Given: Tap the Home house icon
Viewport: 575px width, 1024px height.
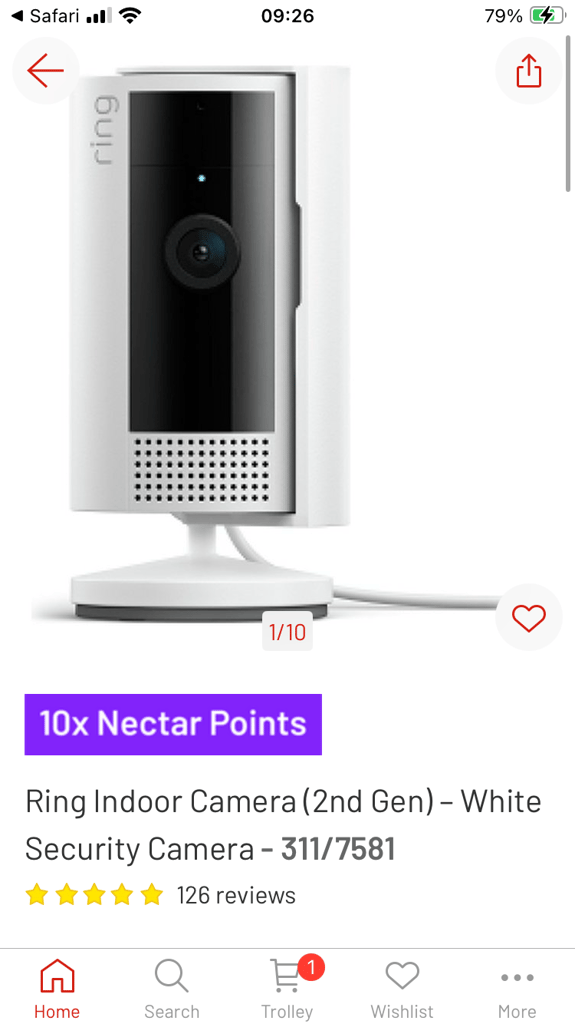Looking at the screenshot, I should pyautogui.click(x=57, y=976).
